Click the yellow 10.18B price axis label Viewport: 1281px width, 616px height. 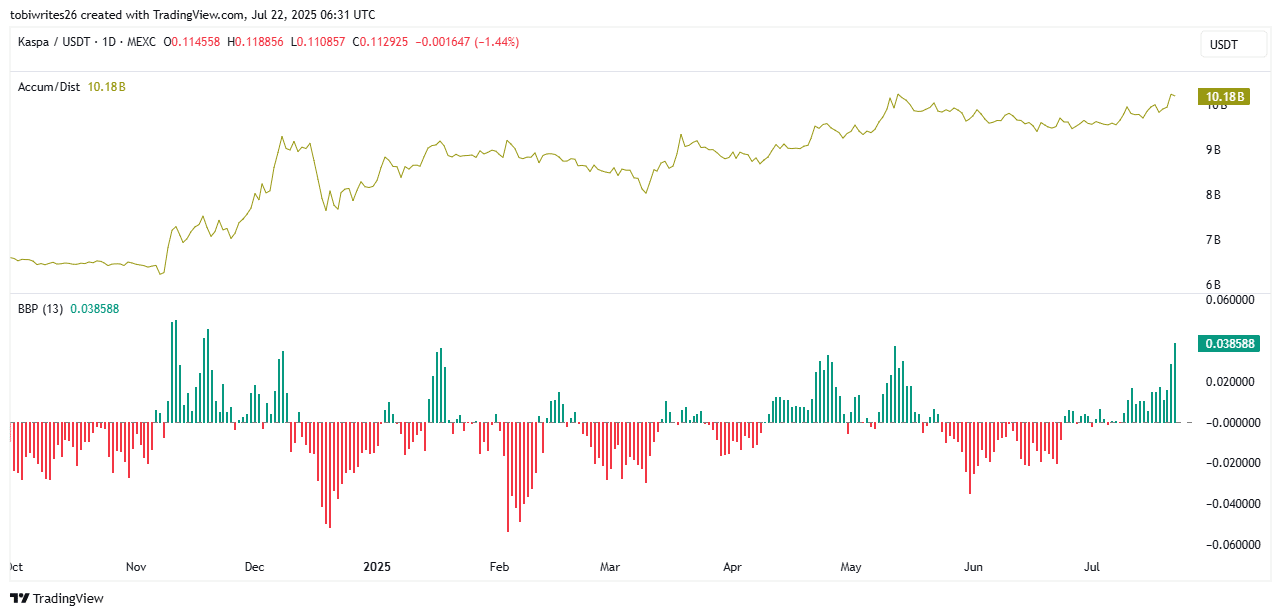coord(1225,97)
